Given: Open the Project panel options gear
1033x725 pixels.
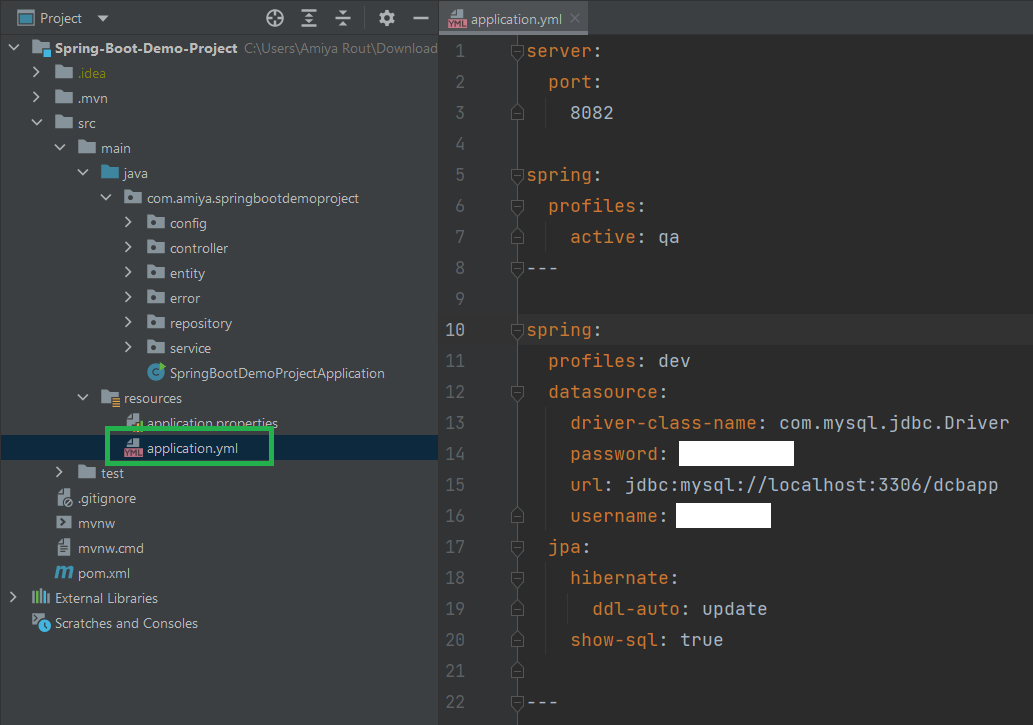Looking at the screenshot, I should pos(387,17).
